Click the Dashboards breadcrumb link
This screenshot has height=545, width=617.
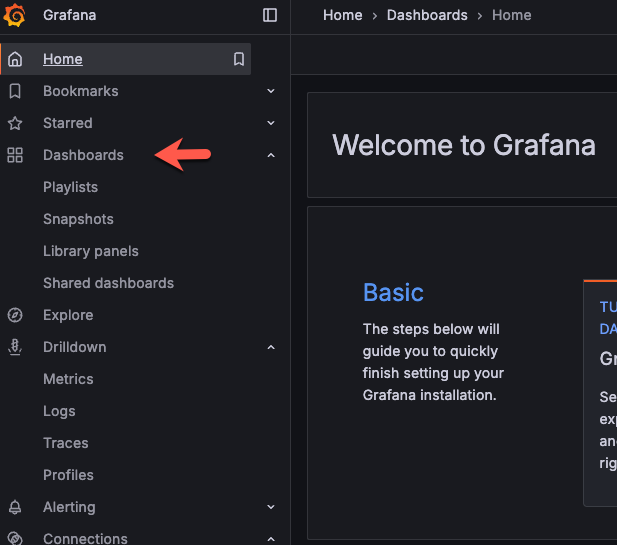tap(427, 15)
